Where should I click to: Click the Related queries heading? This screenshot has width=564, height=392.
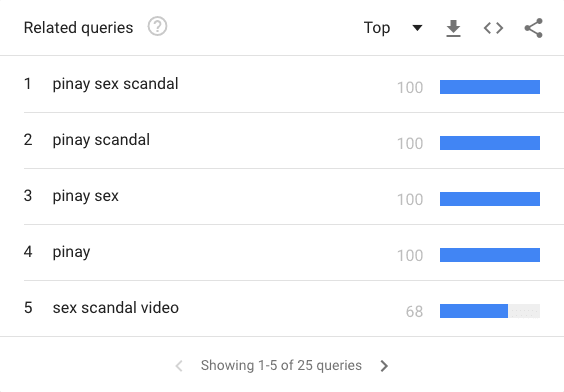coord(78,28)
